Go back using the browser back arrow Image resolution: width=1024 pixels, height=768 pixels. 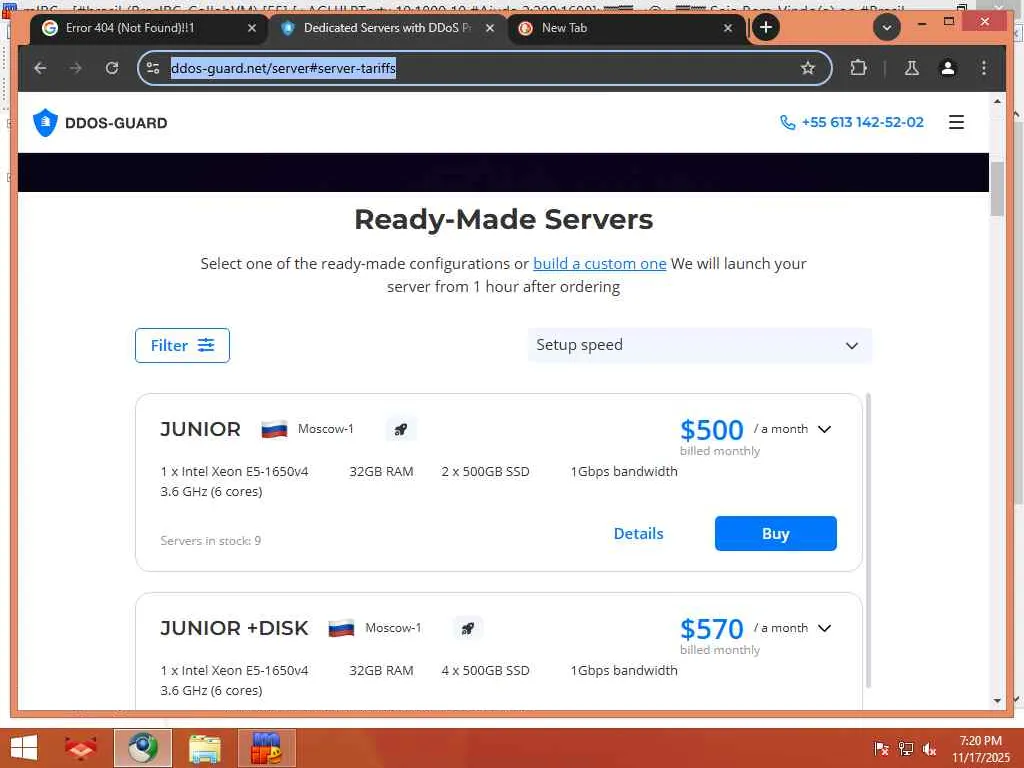(40, 68)
